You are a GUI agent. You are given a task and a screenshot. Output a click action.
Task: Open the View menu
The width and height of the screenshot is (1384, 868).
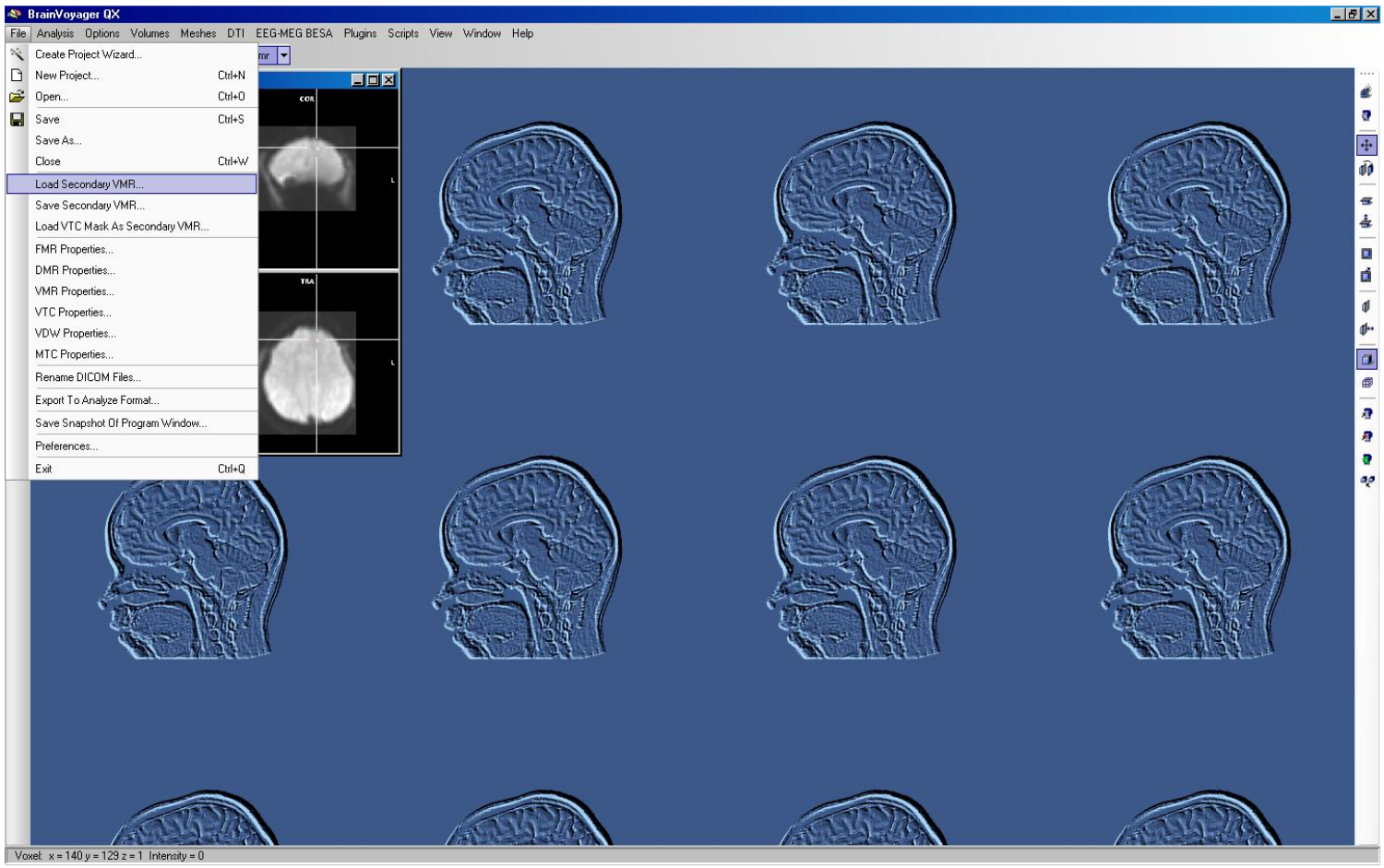click(x=441, y=33)
